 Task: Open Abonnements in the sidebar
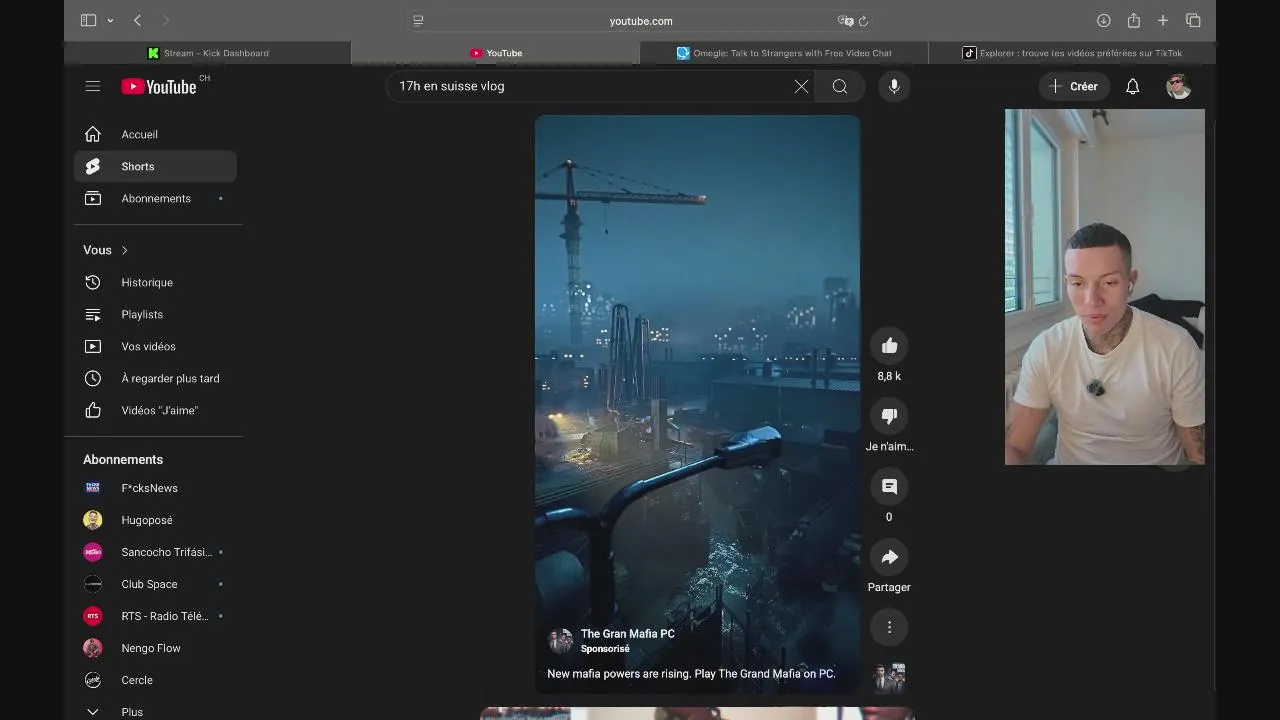click(155, 198)
